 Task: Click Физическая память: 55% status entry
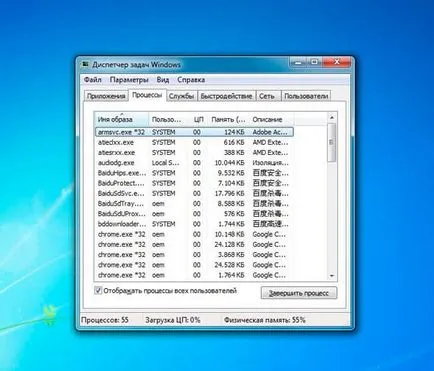265,320
